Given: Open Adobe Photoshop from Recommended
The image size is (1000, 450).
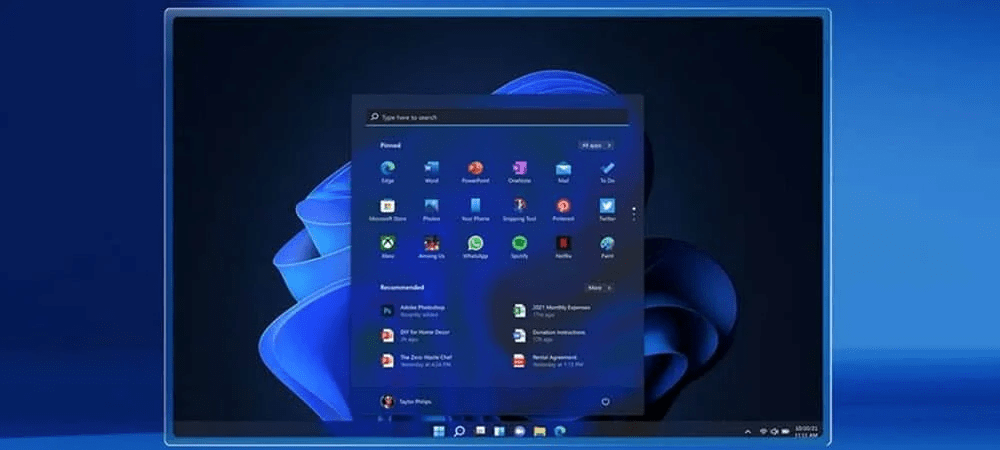Looking at the screenshot, I should (x=413, y=310).
